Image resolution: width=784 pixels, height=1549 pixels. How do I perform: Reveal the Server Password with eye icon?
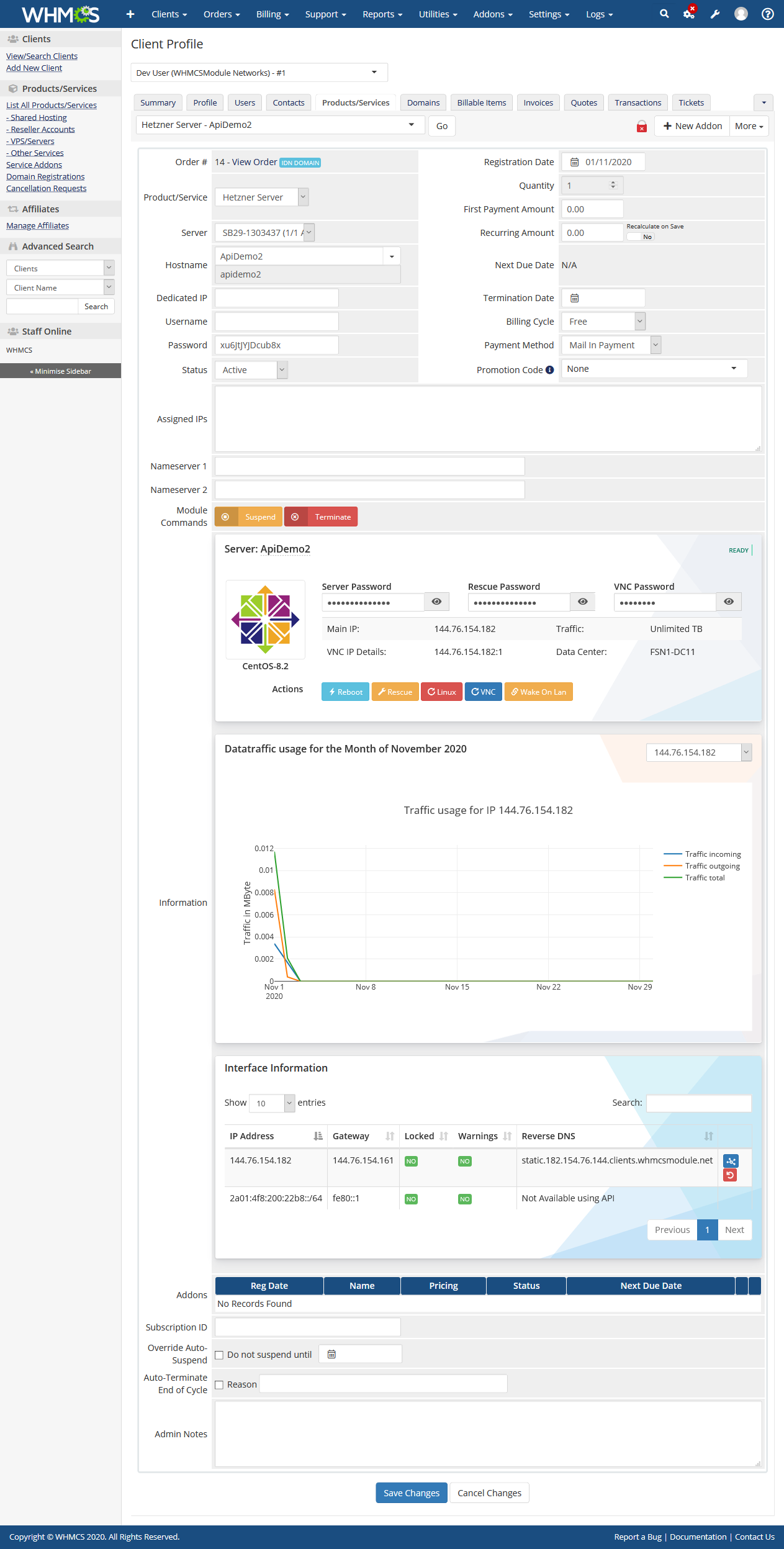click(x=436, y=602)
